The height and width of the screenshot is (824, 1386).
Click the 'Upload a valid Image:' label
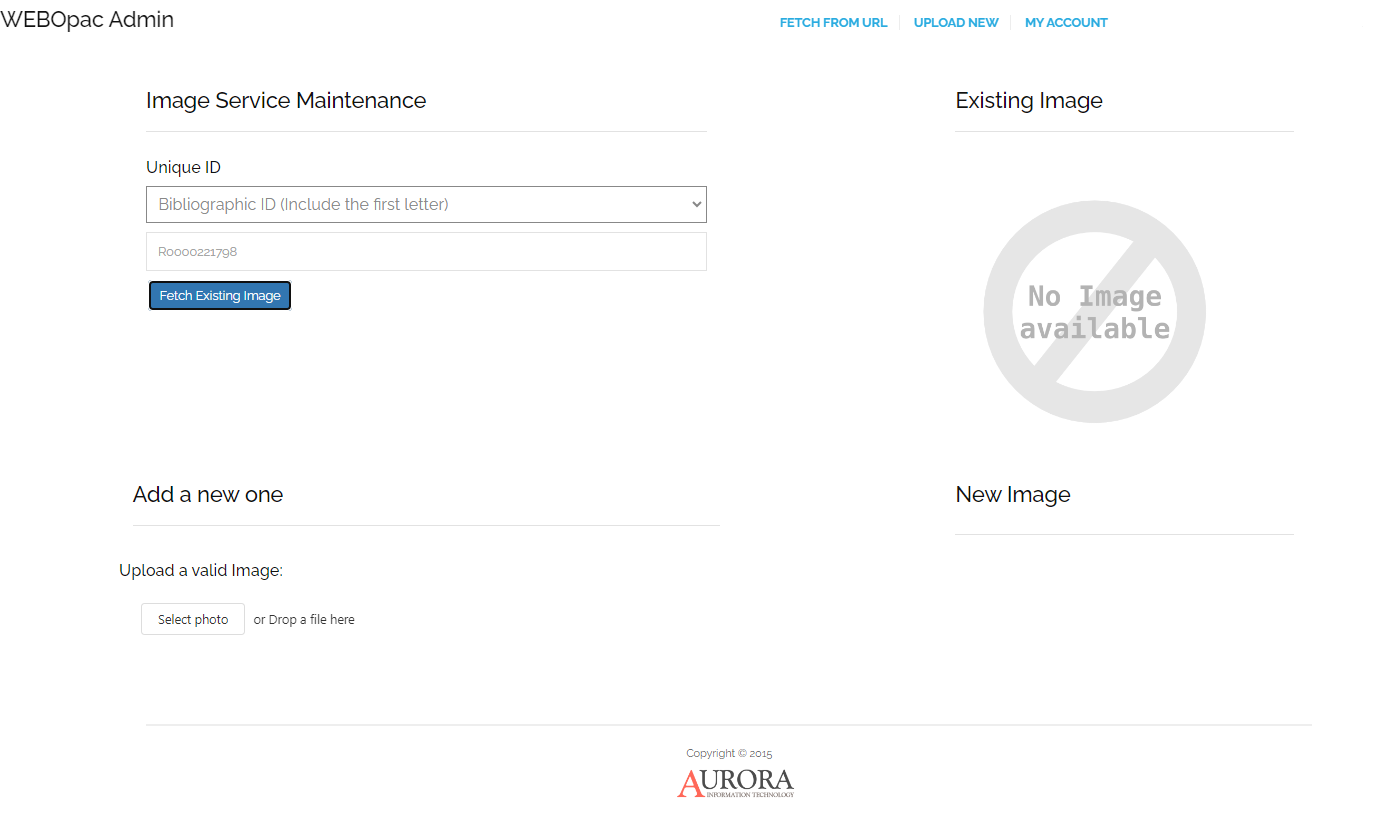point(201,571)
